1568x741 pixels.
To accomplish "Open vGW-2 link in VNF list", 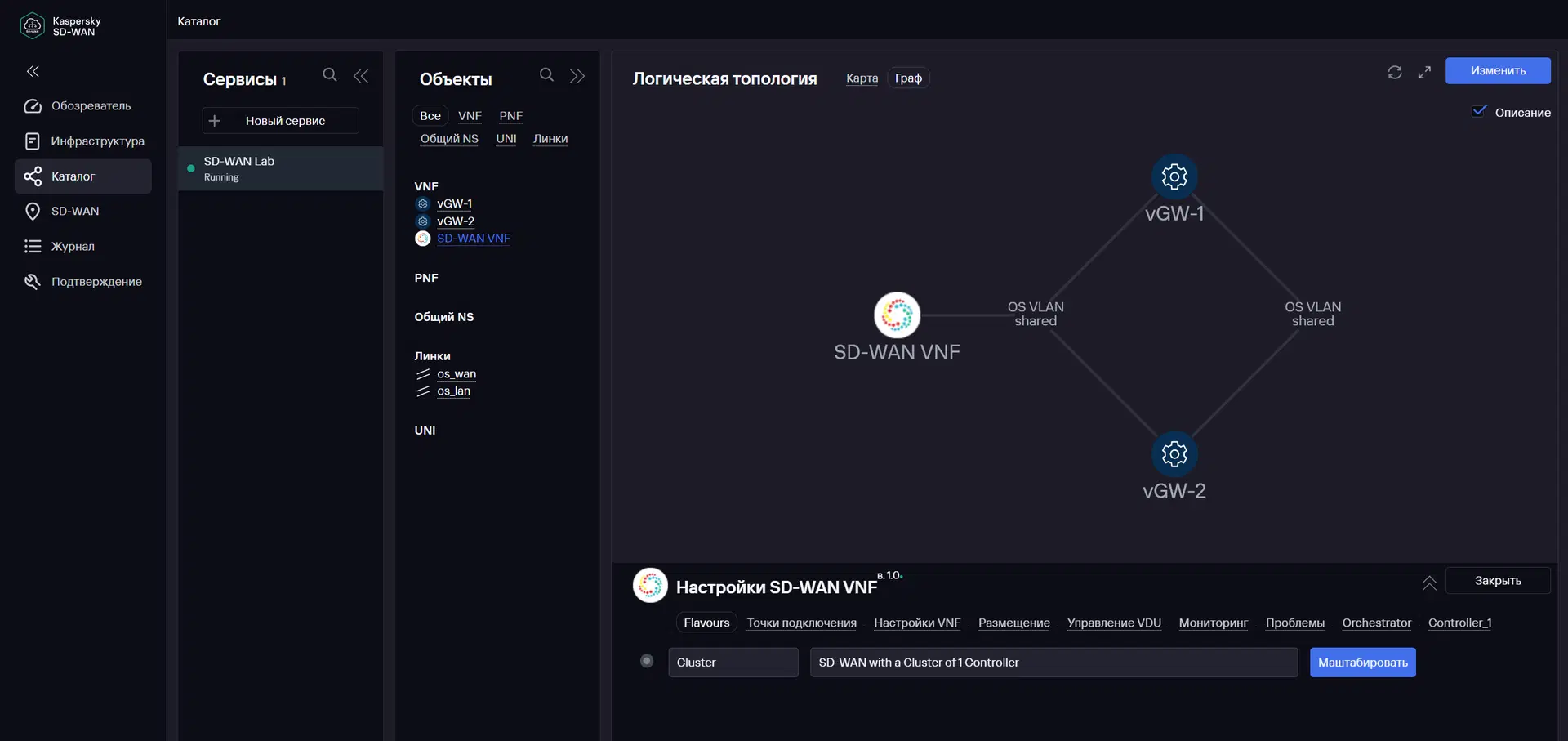I will [456, 221].
